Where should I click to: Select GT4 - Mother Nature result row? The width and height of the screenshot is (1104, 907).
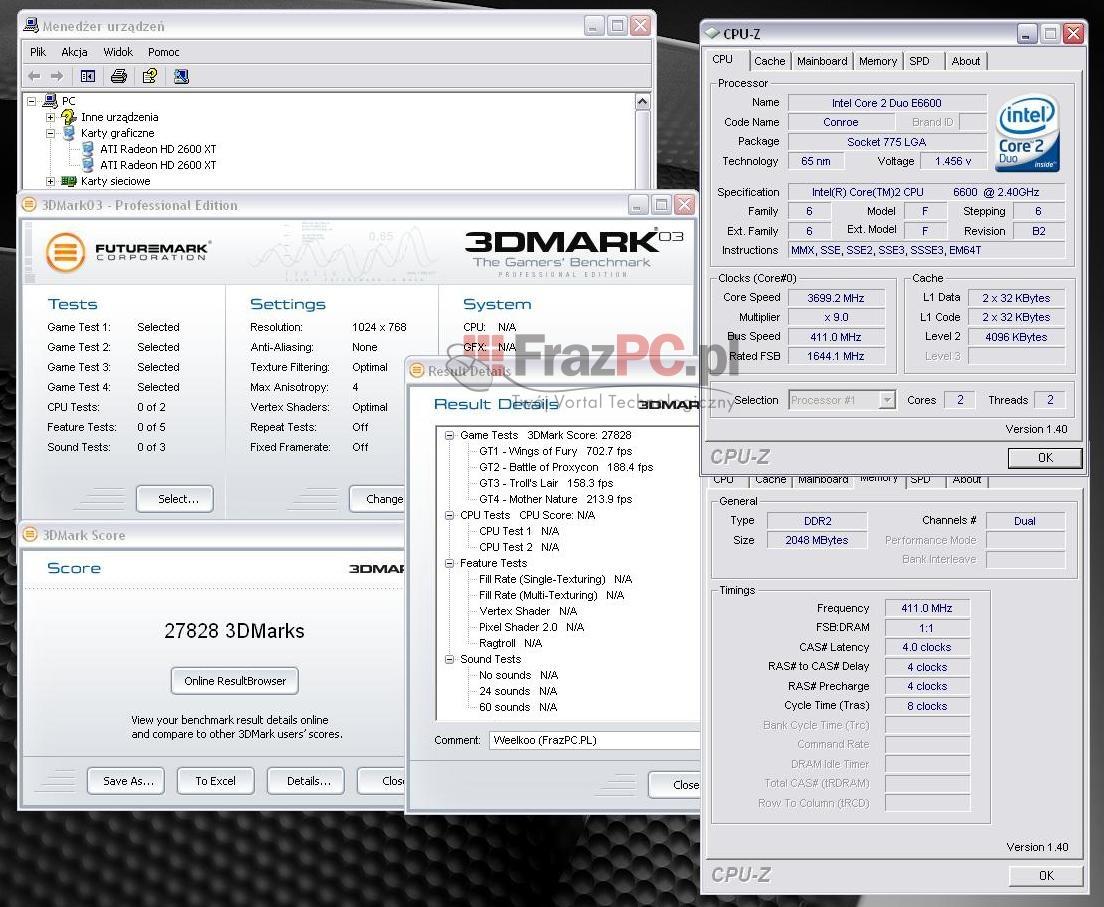(x=556, y=499)
